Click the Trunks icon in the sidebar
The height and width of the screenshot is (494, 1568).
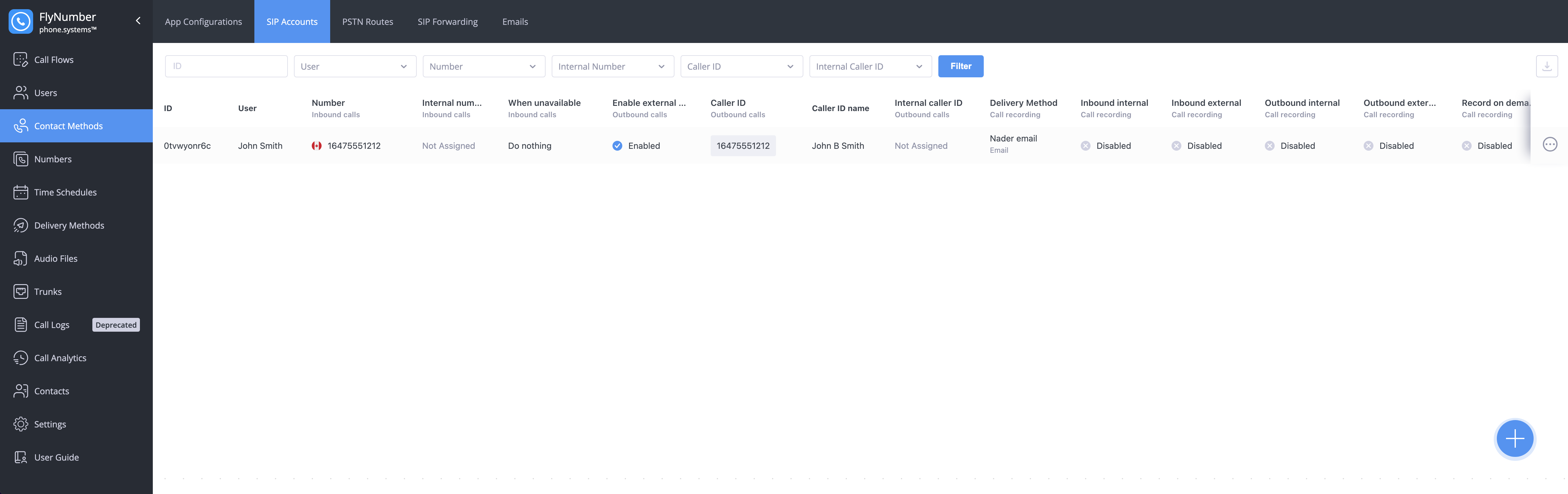pos(21,291)
